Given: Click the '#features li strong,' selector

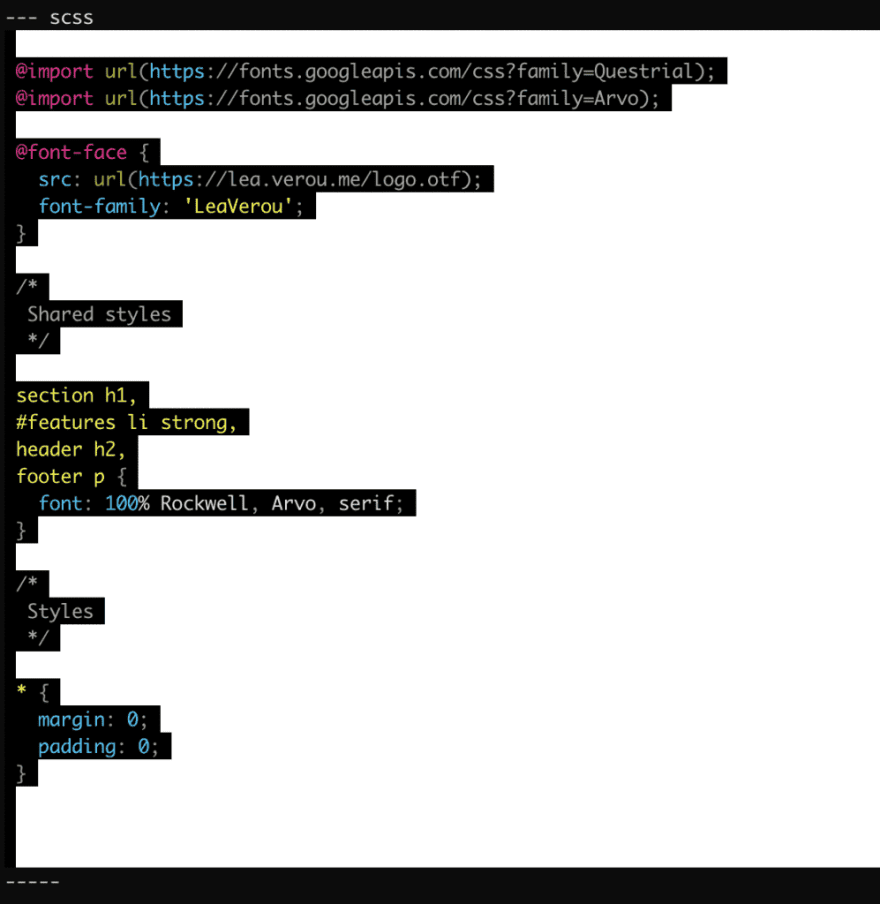Looking at the screenshot, I should click(x=126, y=423).
